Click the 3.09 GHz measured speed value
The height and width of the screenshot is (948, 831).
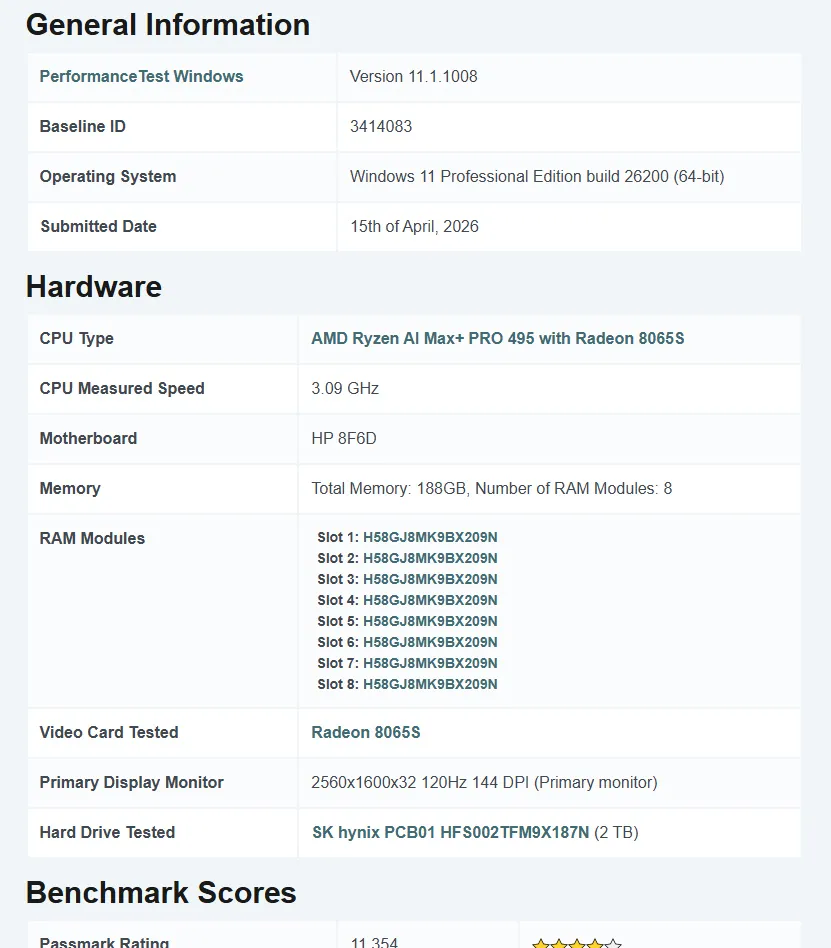click(x=345, y=389)
